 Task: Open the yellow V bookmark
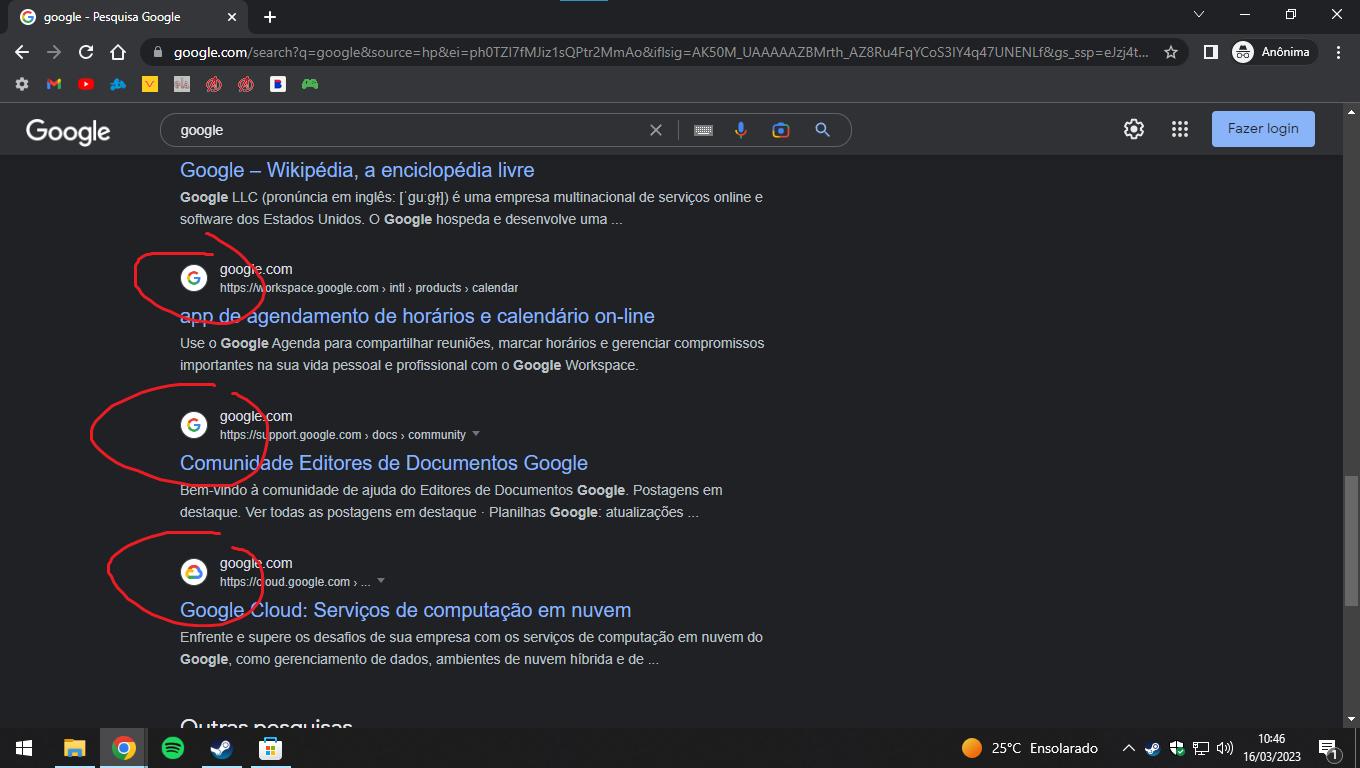[150, 85]
